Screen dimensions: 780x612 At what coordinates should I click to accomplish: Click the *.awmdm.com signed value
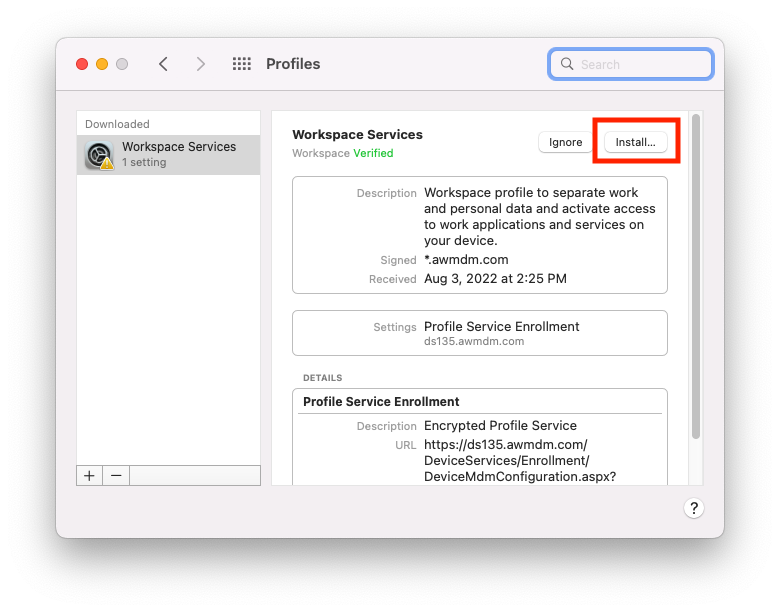coord(466,260)
